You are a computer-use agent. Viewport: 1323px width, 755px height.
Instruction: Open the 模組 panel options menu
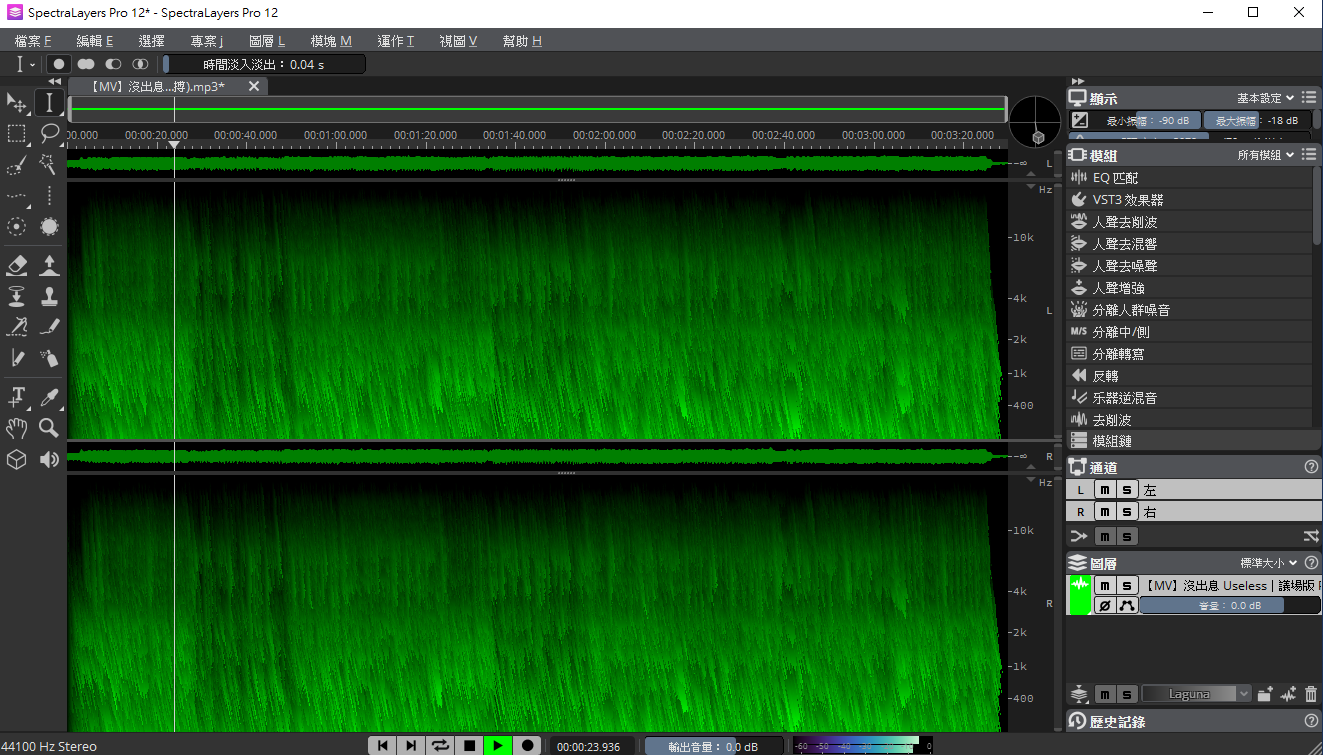tap(1309, 155)
